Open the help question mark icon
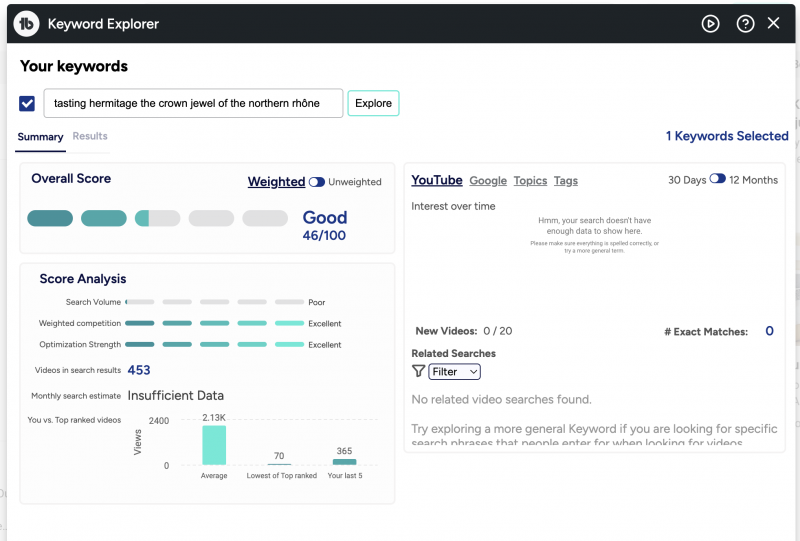Screen dimensions: 800x541 tap(745, 23)
